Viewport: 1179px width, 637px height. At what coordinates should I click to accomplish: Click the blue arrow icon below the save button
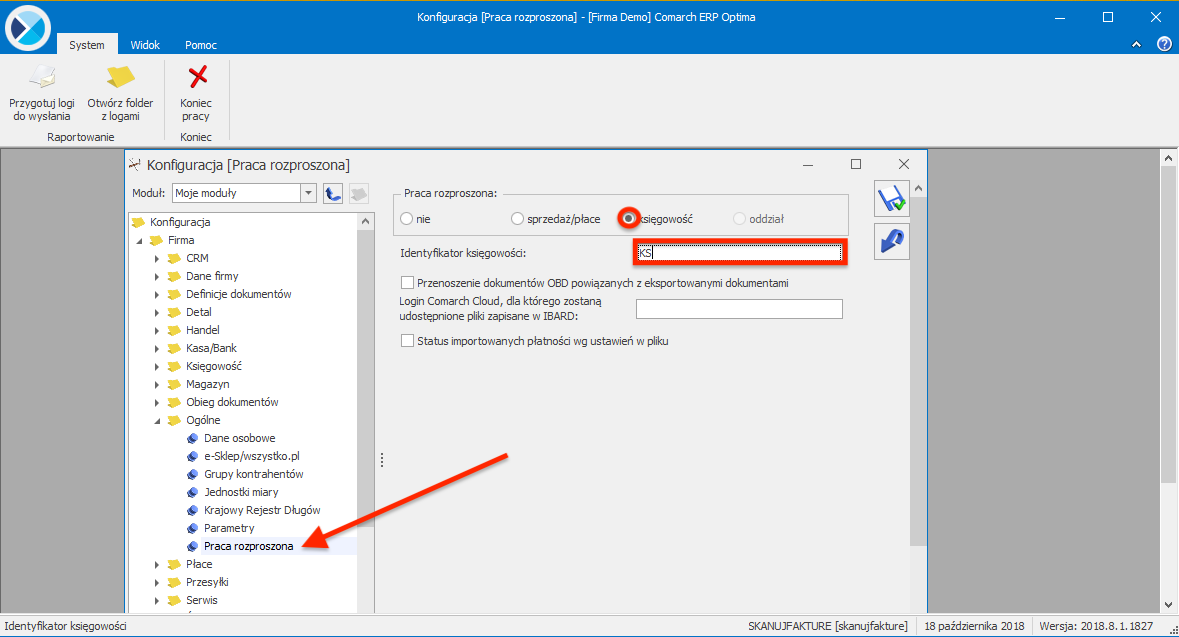pos(892,242)
